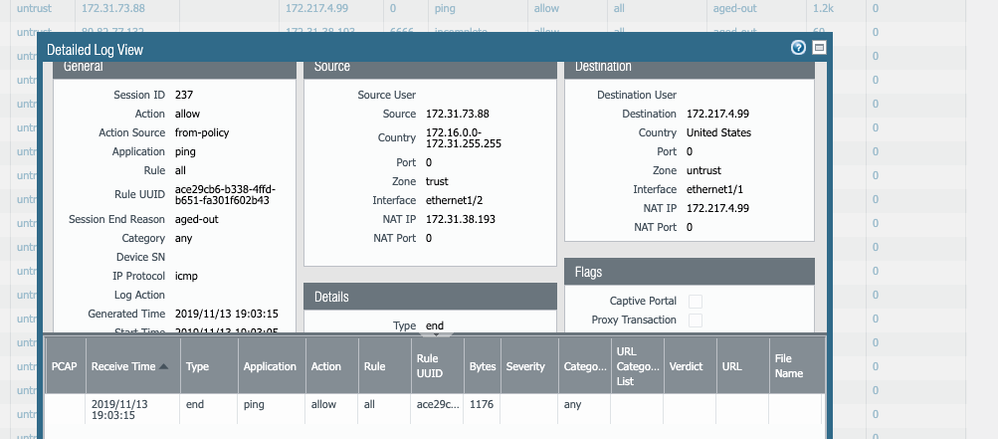Click the Rule UUID cell ace29c...
This screenshot has width=998, height=439.
point(436,406)
